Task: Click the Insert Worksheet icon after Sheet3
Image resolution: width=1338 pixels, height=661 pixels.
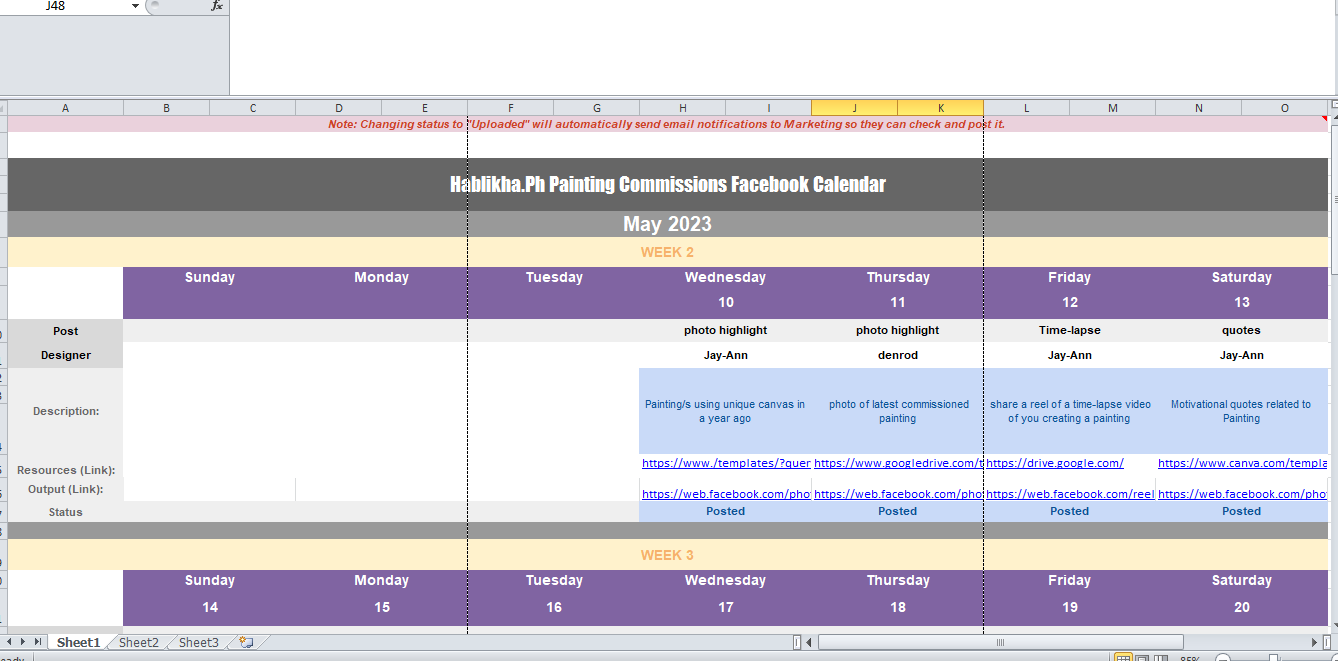Action: tap(246, 642)
